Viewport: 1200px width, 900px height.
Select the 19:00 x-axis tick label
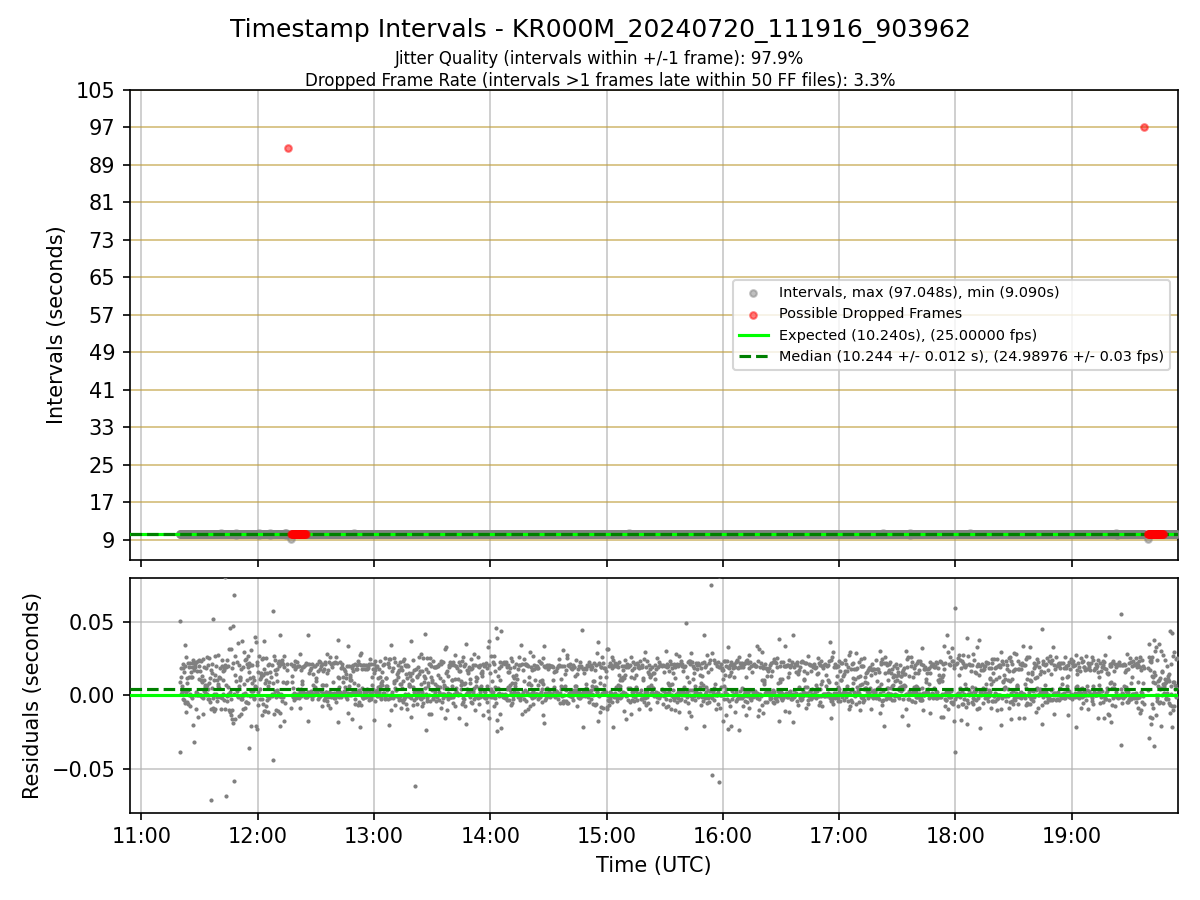point(1072,837)
